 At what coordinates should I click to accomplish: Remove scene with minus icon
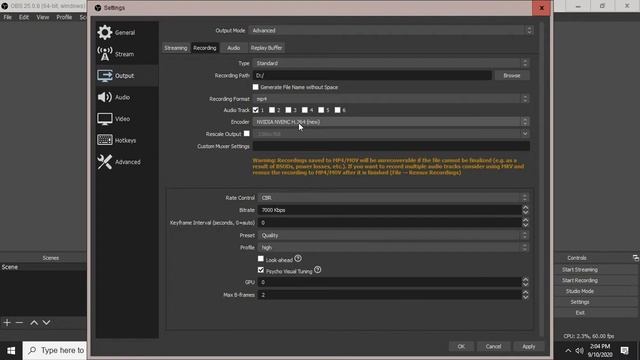point(19,322)
